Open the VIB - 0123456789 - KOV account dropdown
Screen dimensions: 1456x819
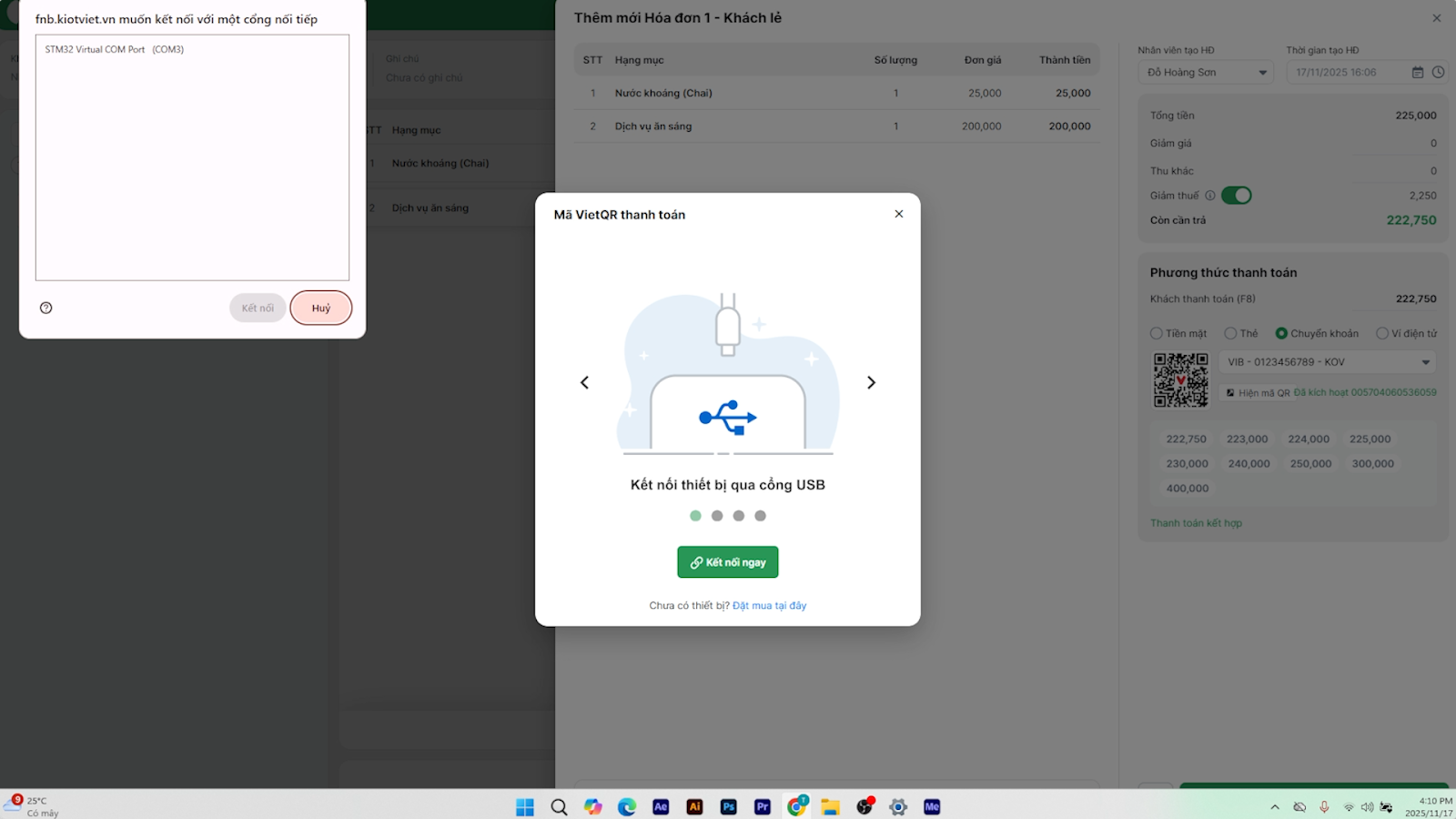click(x=1328, y=362)
